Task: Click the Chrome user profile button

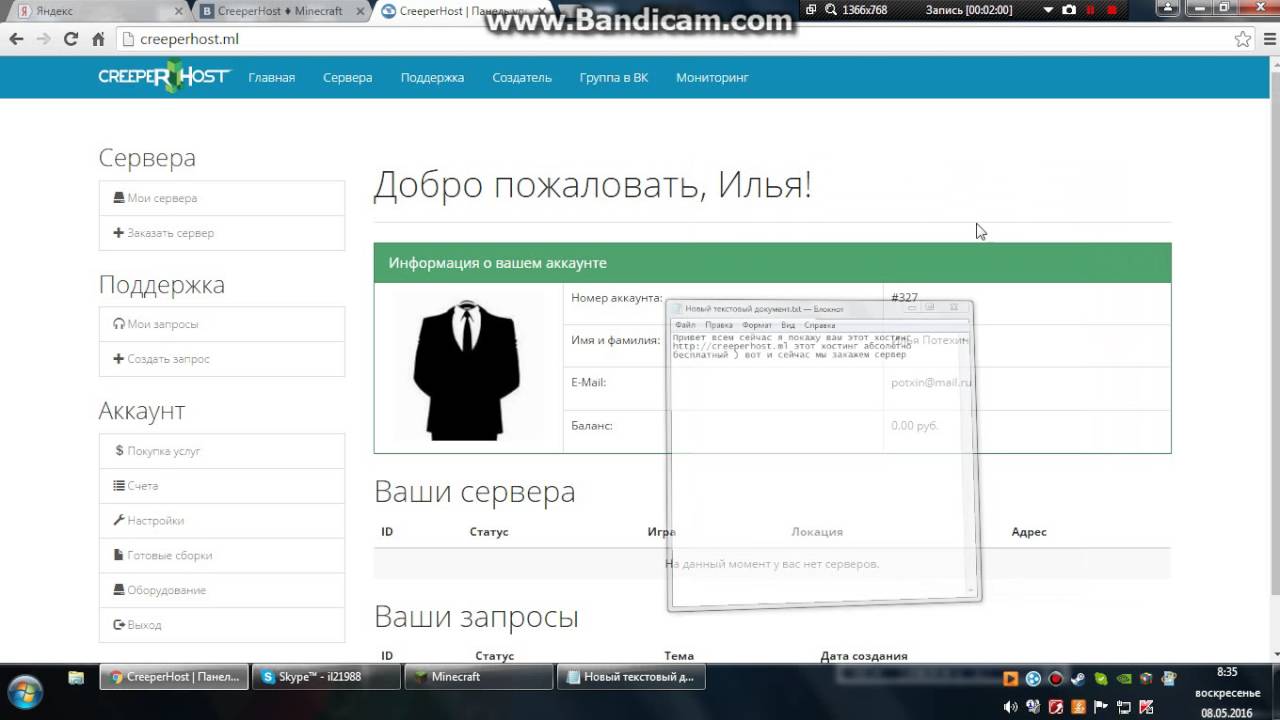Action: point(1170,7)
